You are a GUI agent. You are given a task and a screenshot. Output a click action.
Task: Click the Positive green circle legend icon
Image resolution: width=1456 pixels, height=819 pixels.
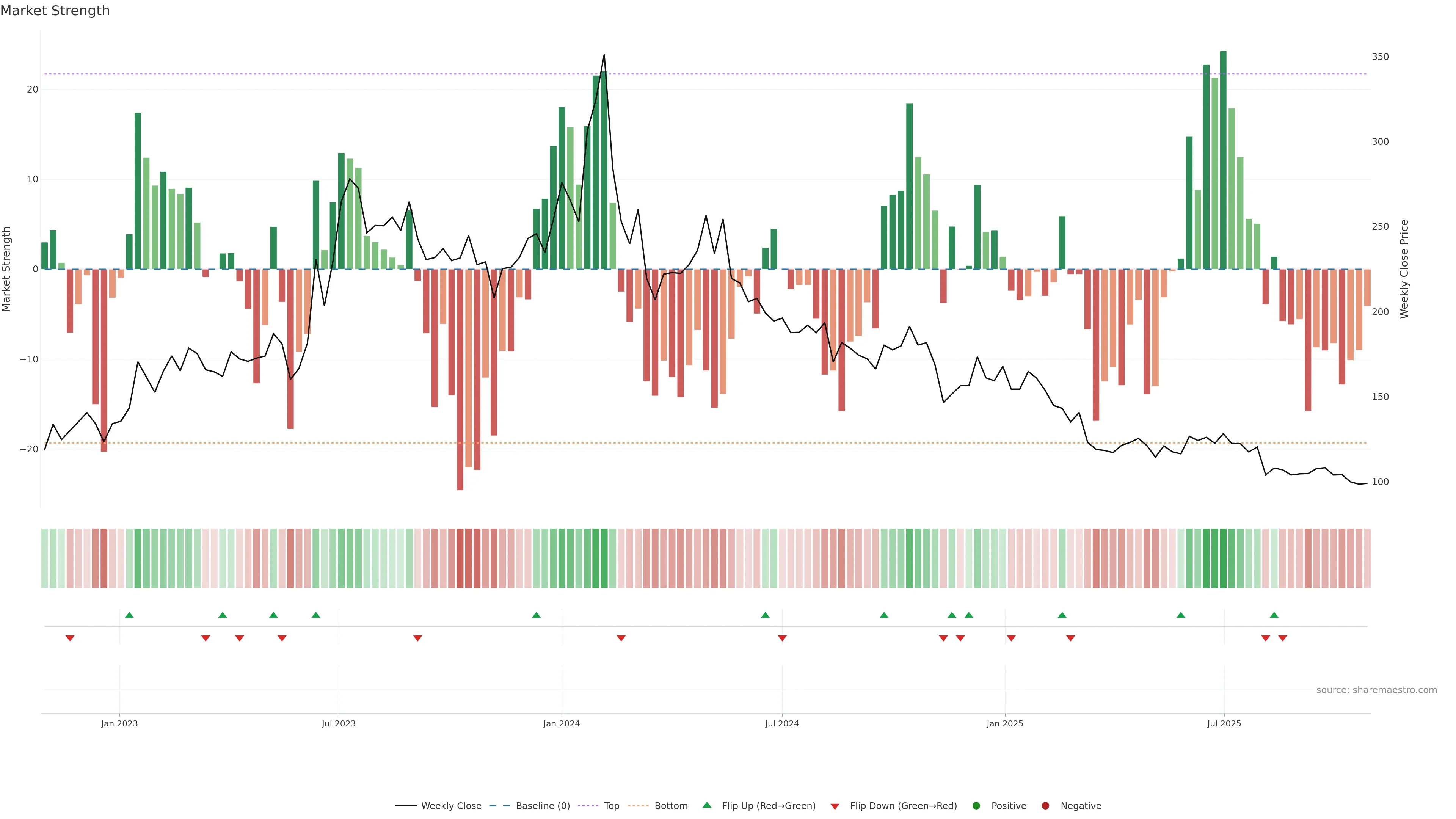click(976, 806)
